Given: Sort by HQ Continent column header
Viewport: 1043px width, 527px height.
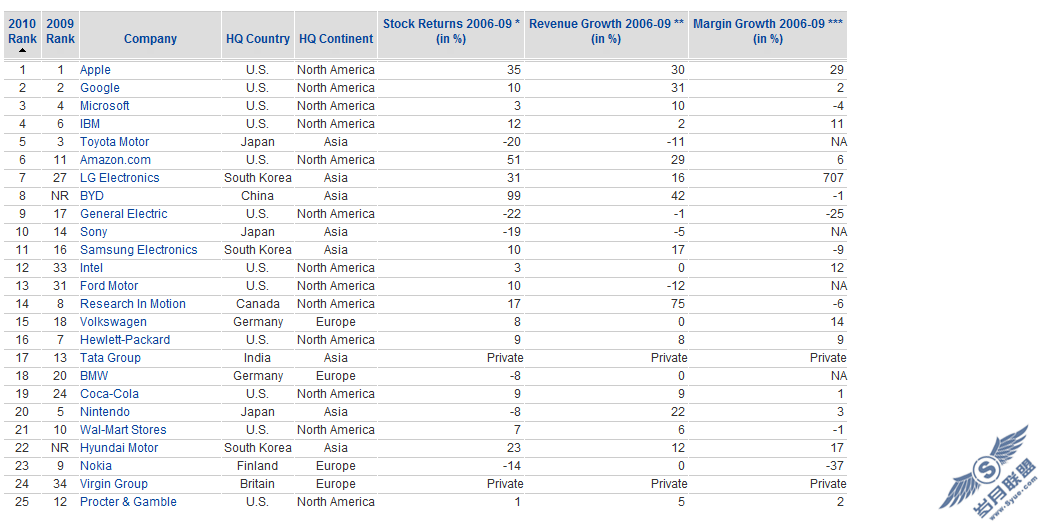Looking at the screenshot, I should [336, 39].
